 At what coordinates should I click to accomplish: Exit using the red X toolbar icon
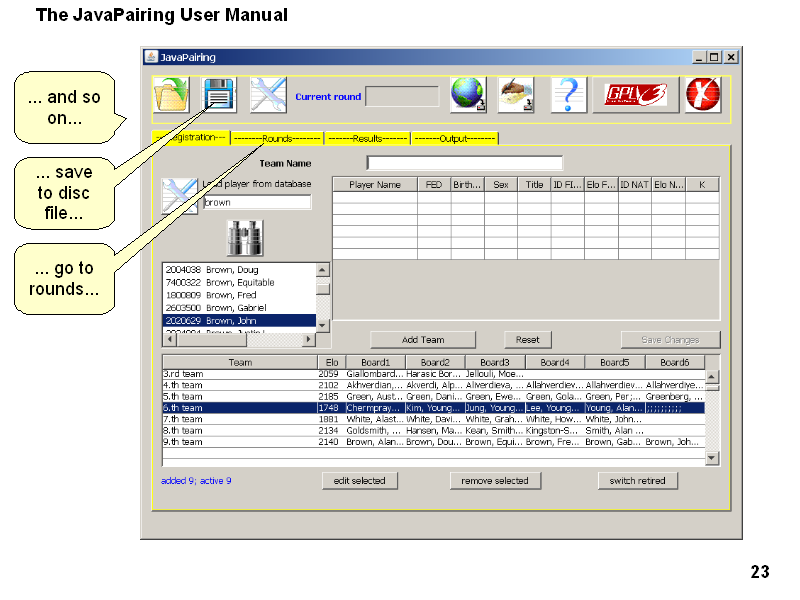coord(703,96)
